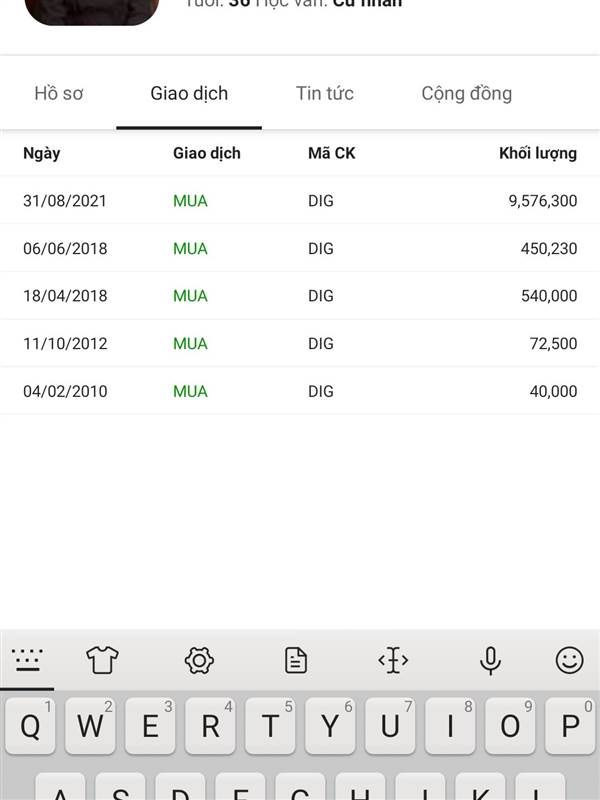600x800 pixels.
Task: Tap the T key on keyboard
Action: tap(270, 726)
